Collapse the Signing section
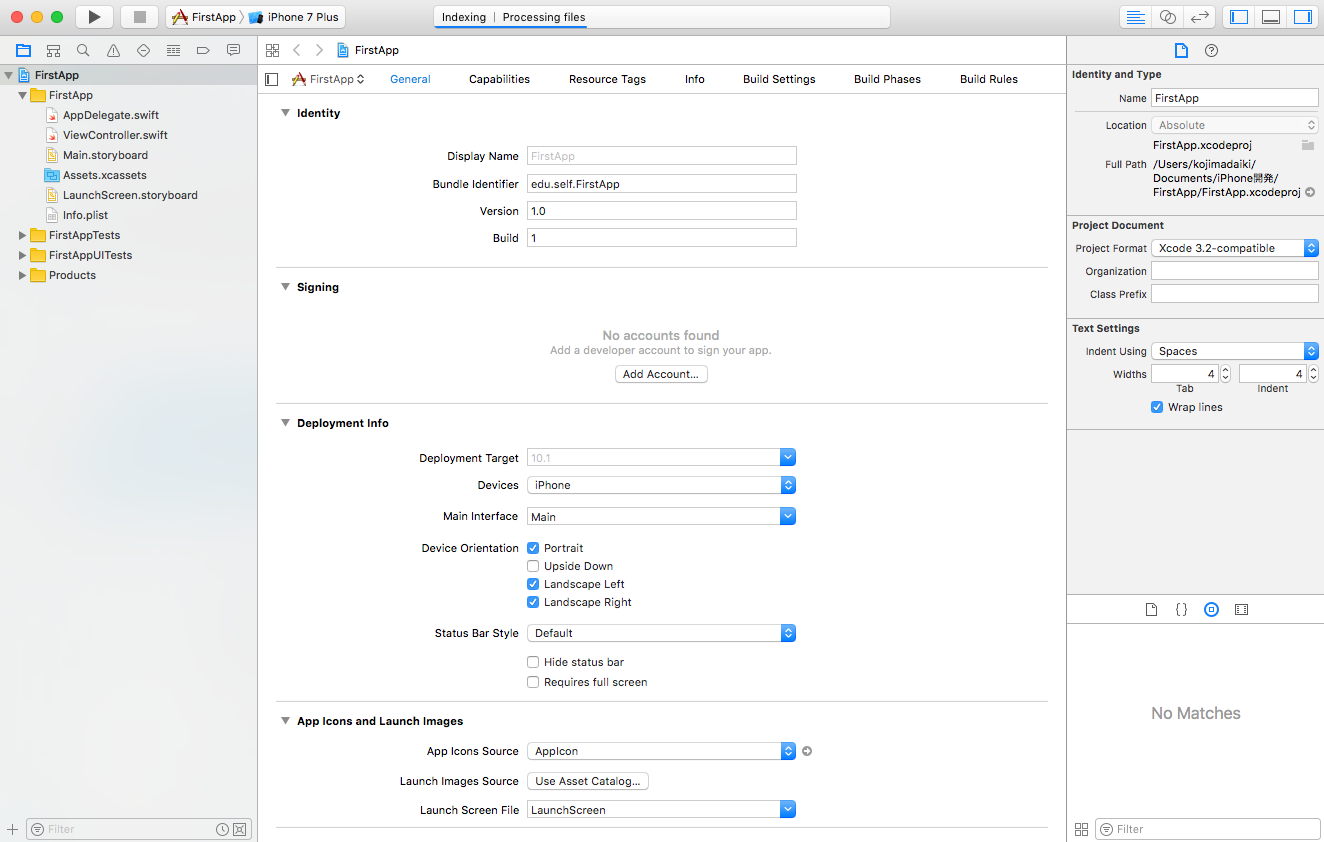Screen dimensions: 1324x842 pyautogui.click(x=285, y=287)
